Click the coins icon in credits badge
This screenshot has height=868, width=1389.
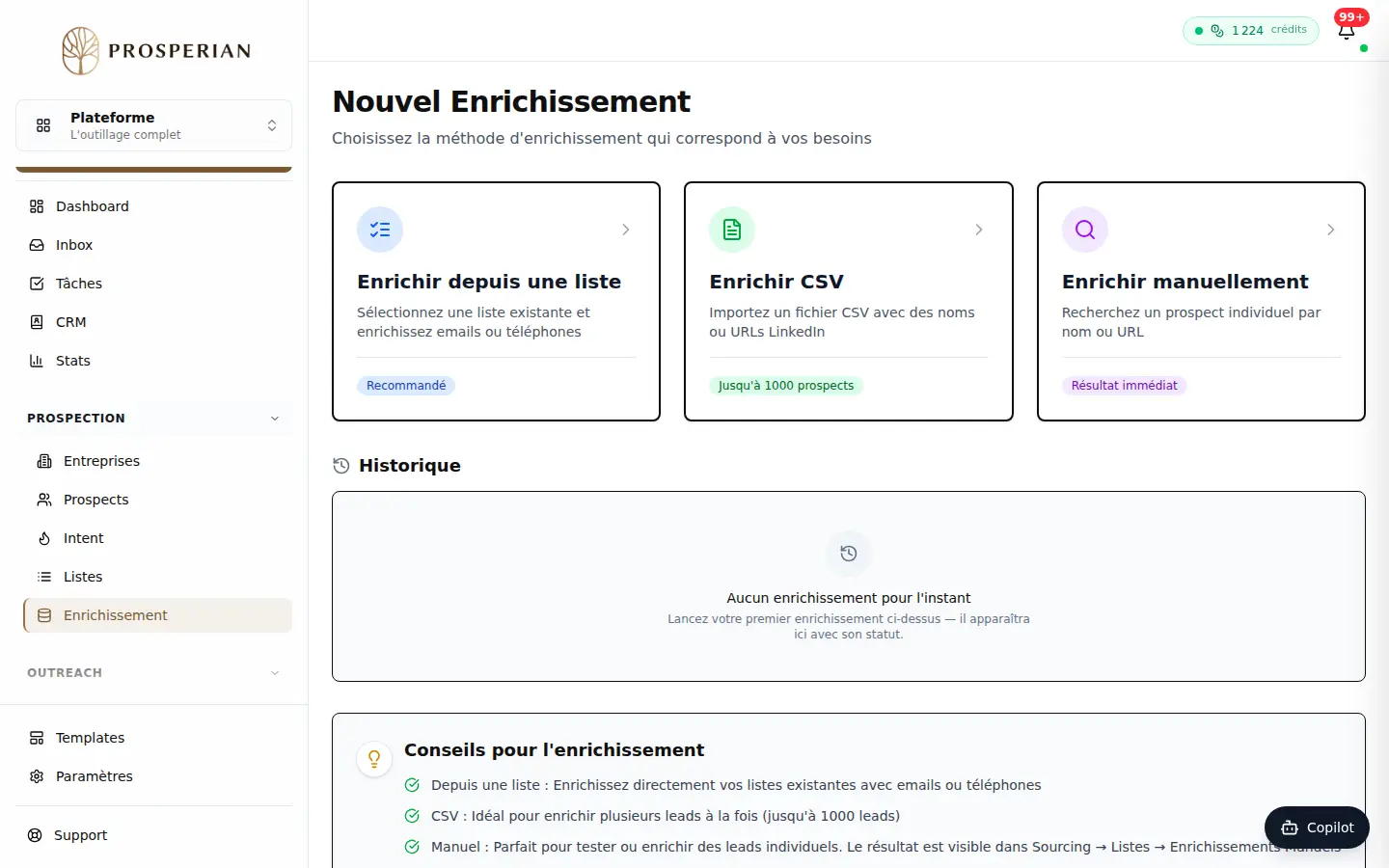[1217, 30]
